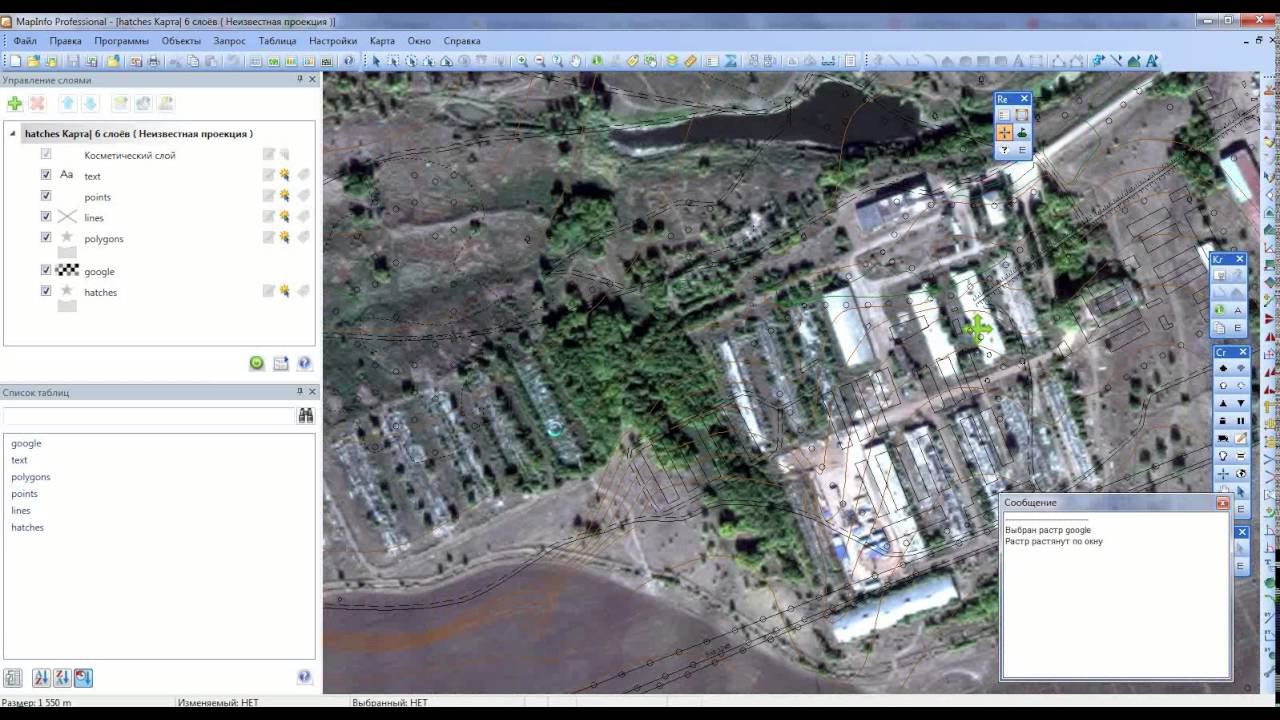Open the Справка menu
The width and height of the screenshot is (1280, 720).
462,41
